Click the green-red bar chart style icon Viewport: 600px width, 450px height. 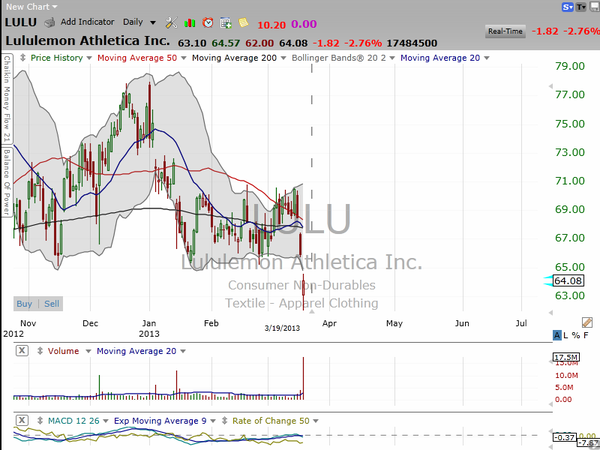pos(189,21)
